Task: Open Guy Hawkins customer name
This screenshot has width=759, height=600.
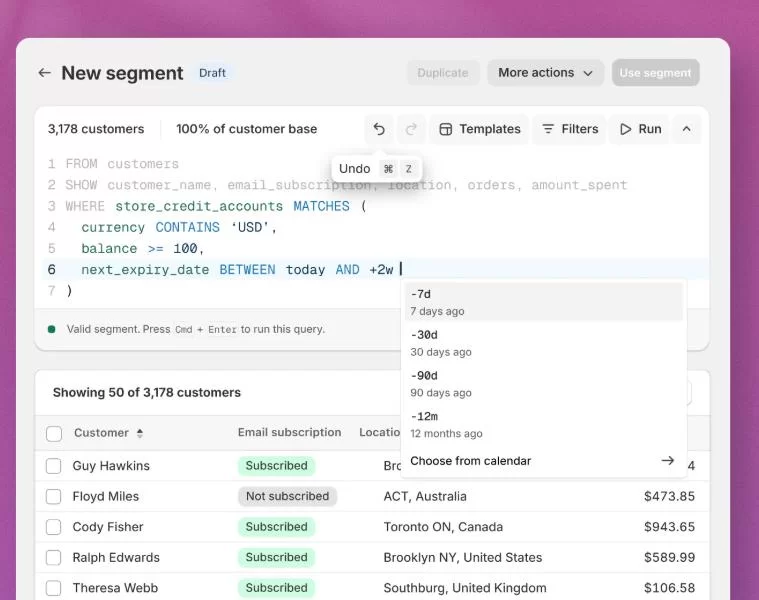Action: coord(111,466)
